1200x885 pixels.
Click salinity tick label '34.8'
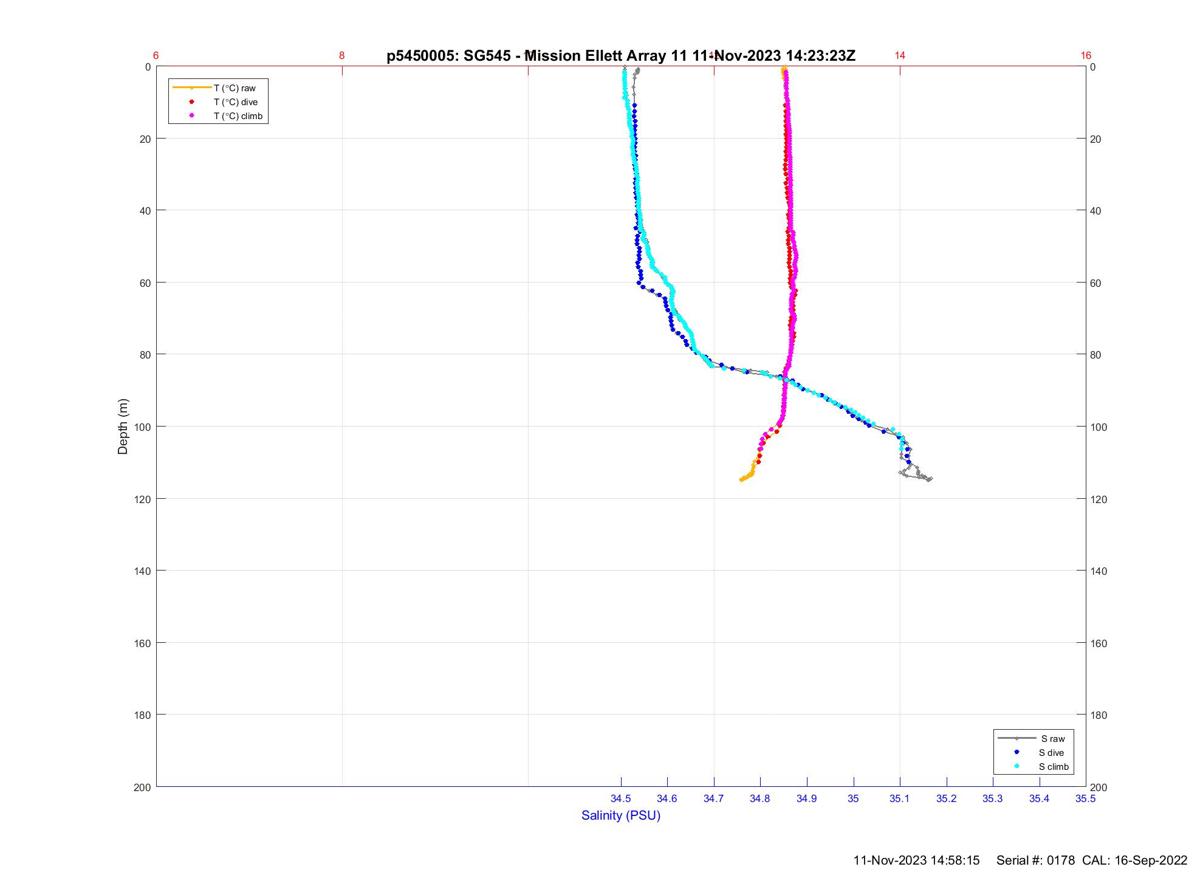760,798
